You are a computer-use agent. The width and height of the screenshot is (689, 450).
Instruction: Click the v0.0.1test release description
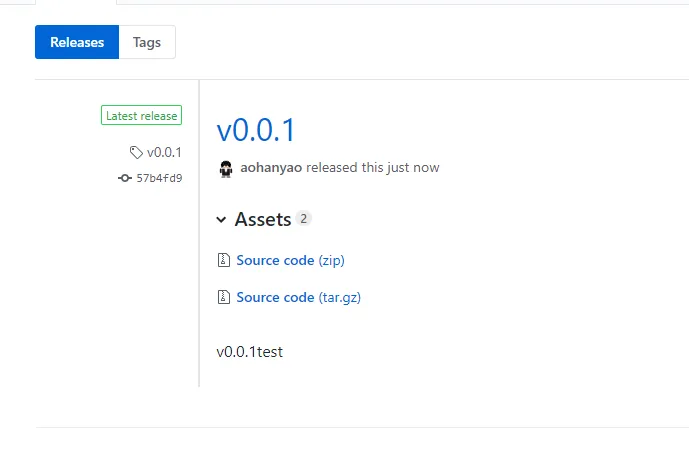click(250, 352)
